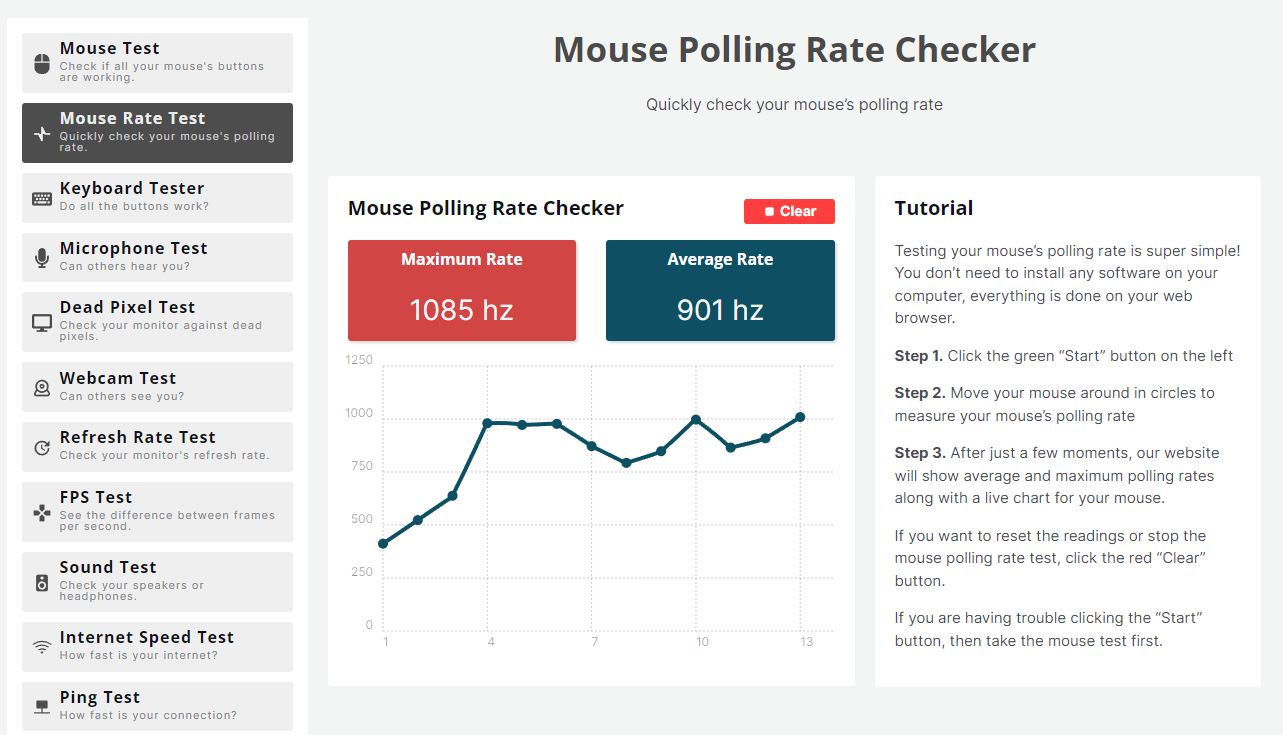Click the Average Rate teal card
Screen dimensions: 1283x735
click(x=720, y=290)
